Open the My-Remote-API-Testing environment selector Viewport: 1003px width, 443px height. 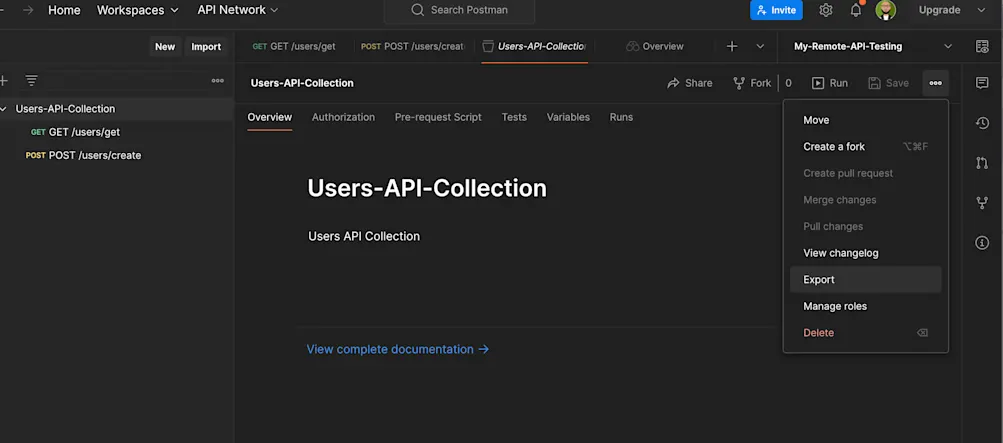pos(873,46)
